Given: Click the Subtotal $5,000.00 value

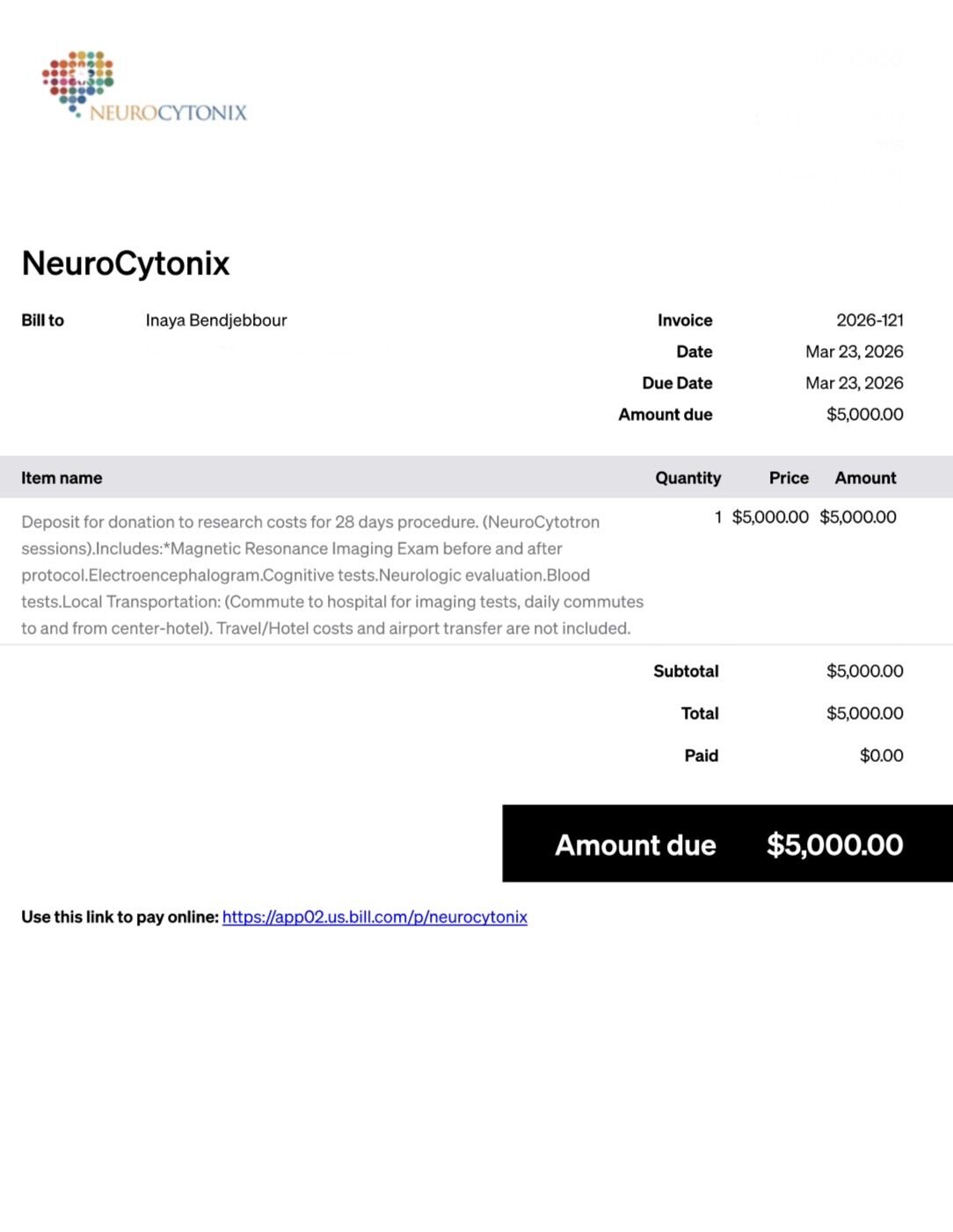Looking at the screenshot, I should point(865,670).
